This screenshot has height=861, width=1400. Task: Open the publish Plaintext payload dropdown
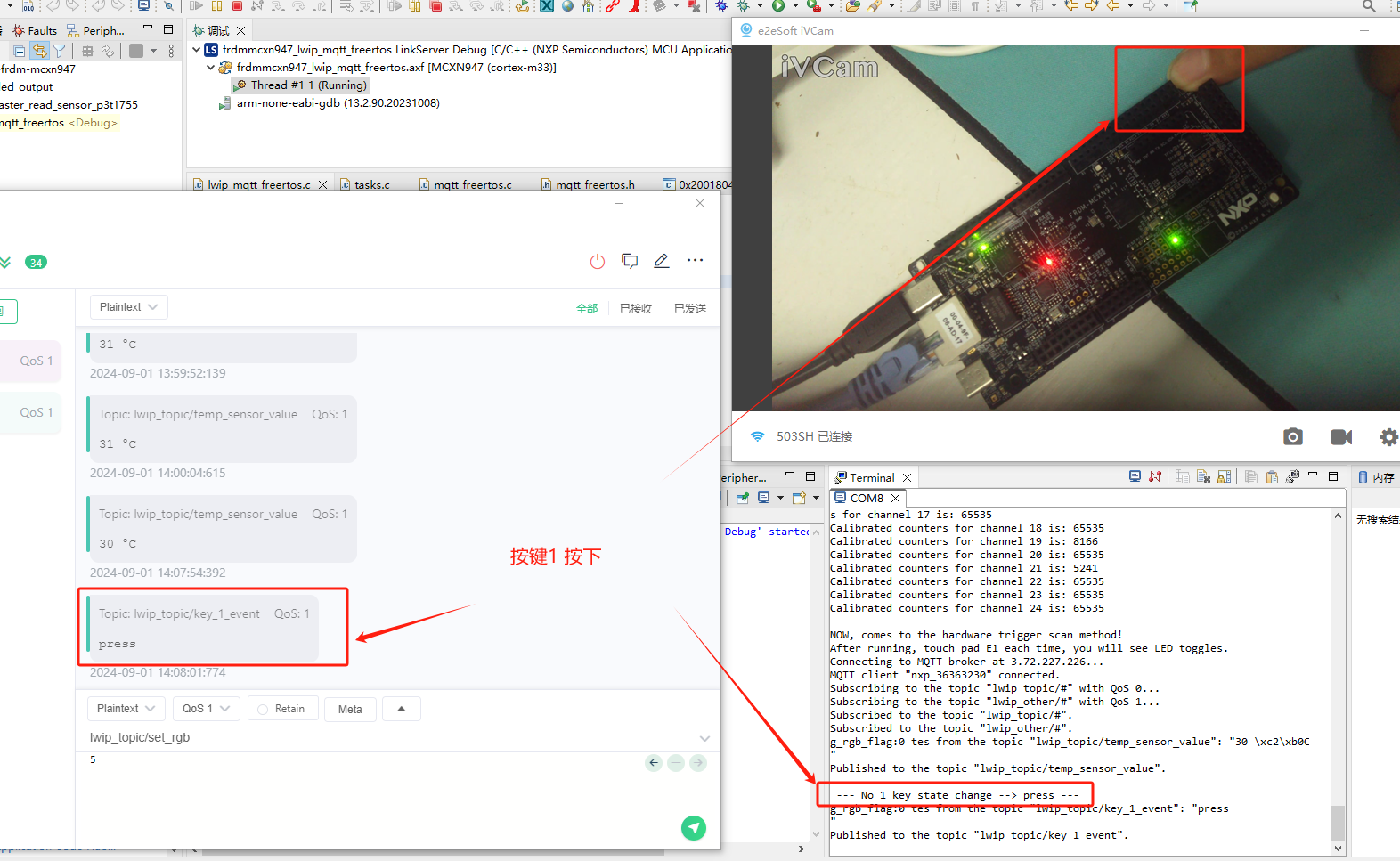point(126,709)
